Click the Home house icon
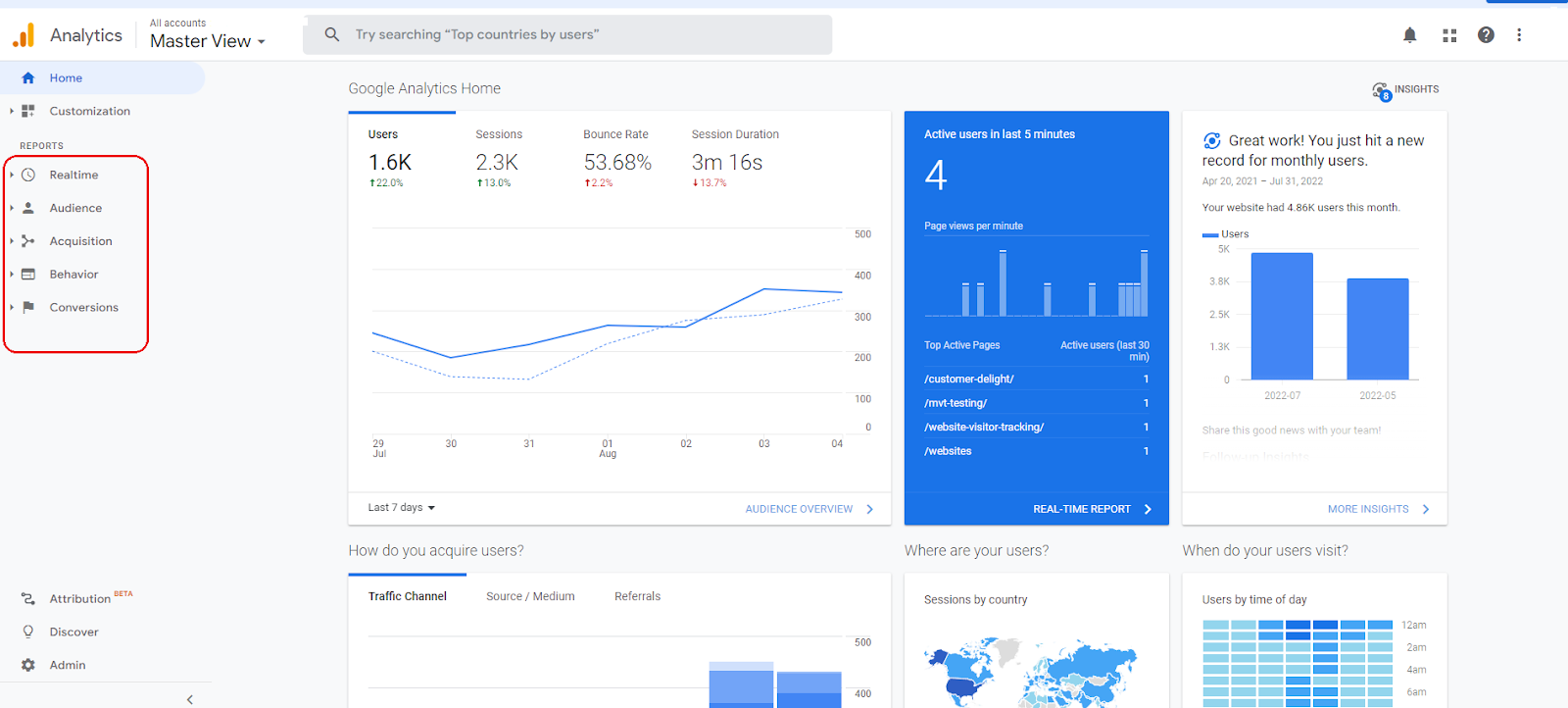Image resolution: width=1568 pixels, height=708 pixels. (x=28, y=78)
